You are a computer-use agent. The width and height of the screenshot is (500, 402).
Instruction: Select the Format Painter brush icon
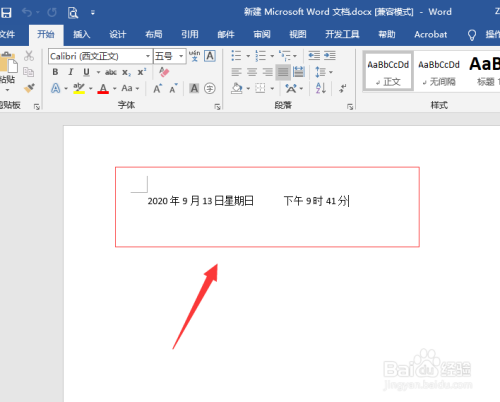29,88
